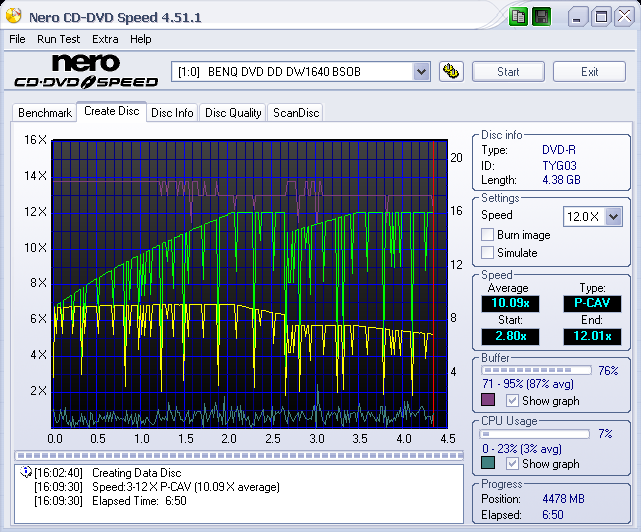Screen dimensions: 641x532
Task: Switch to the Disc Quality tab
Action: tap(233, 113)
